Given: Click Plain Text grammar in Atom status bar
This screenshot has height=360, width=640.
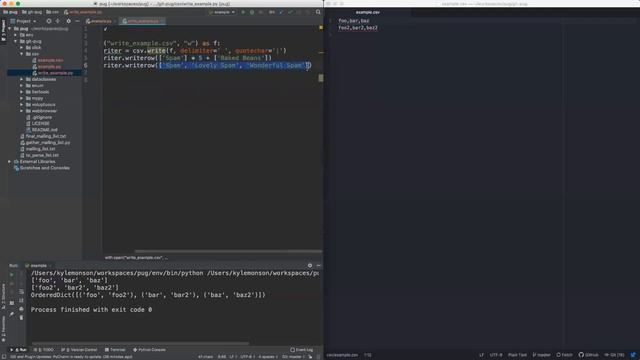Looking at the screenshot, I should pos(517,355).
